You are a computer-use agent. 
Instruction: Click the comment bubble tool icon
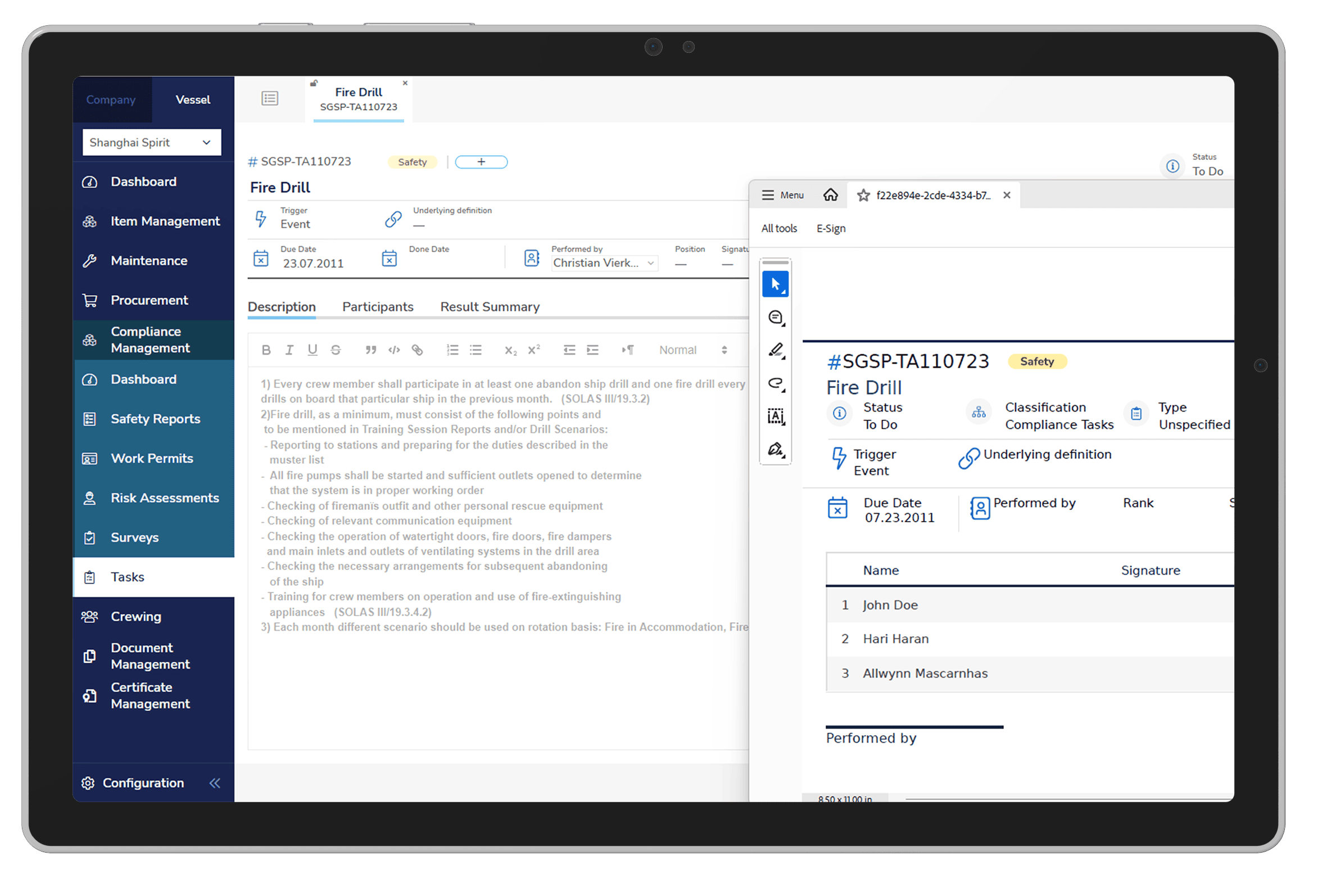775,317
